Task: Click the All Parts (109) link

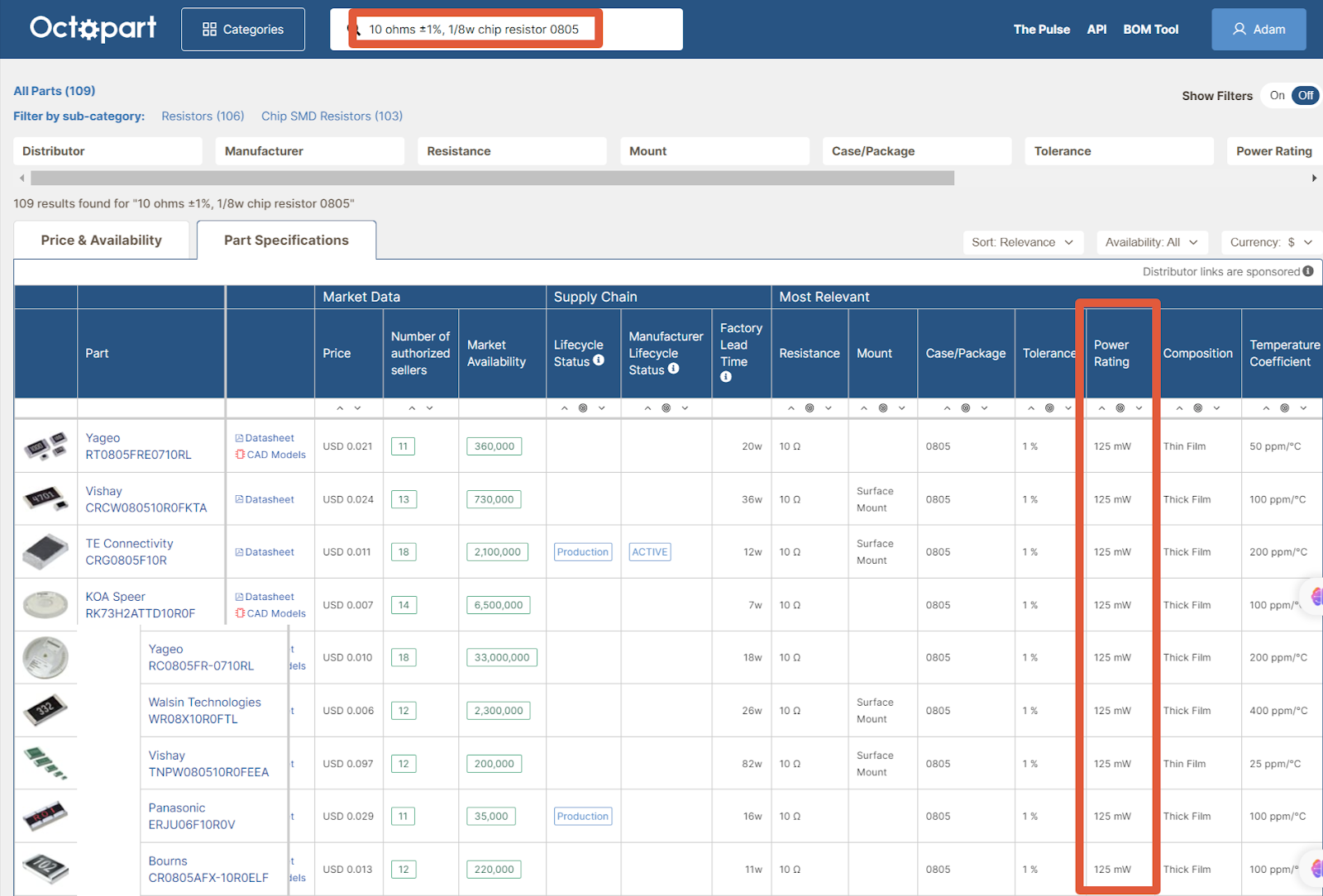Action: tap(54, 91)
